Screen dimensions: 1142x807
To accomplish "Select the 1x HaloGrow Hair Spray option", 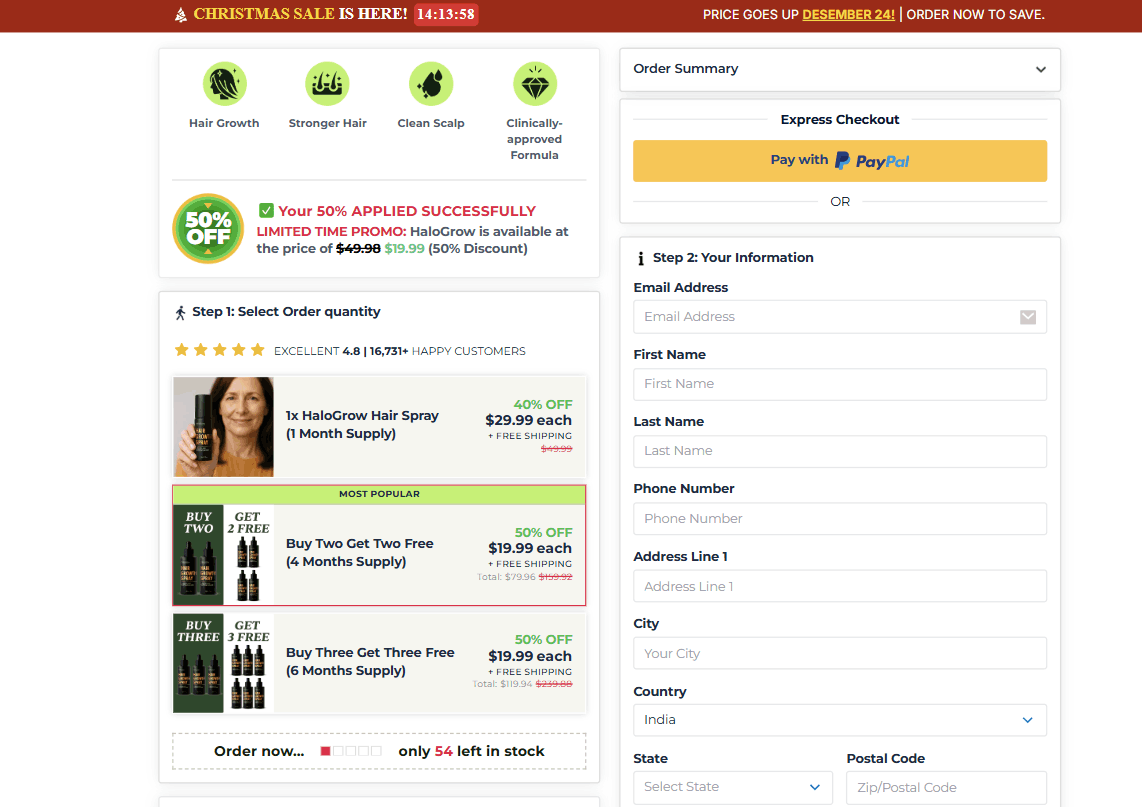I will 379,426.
